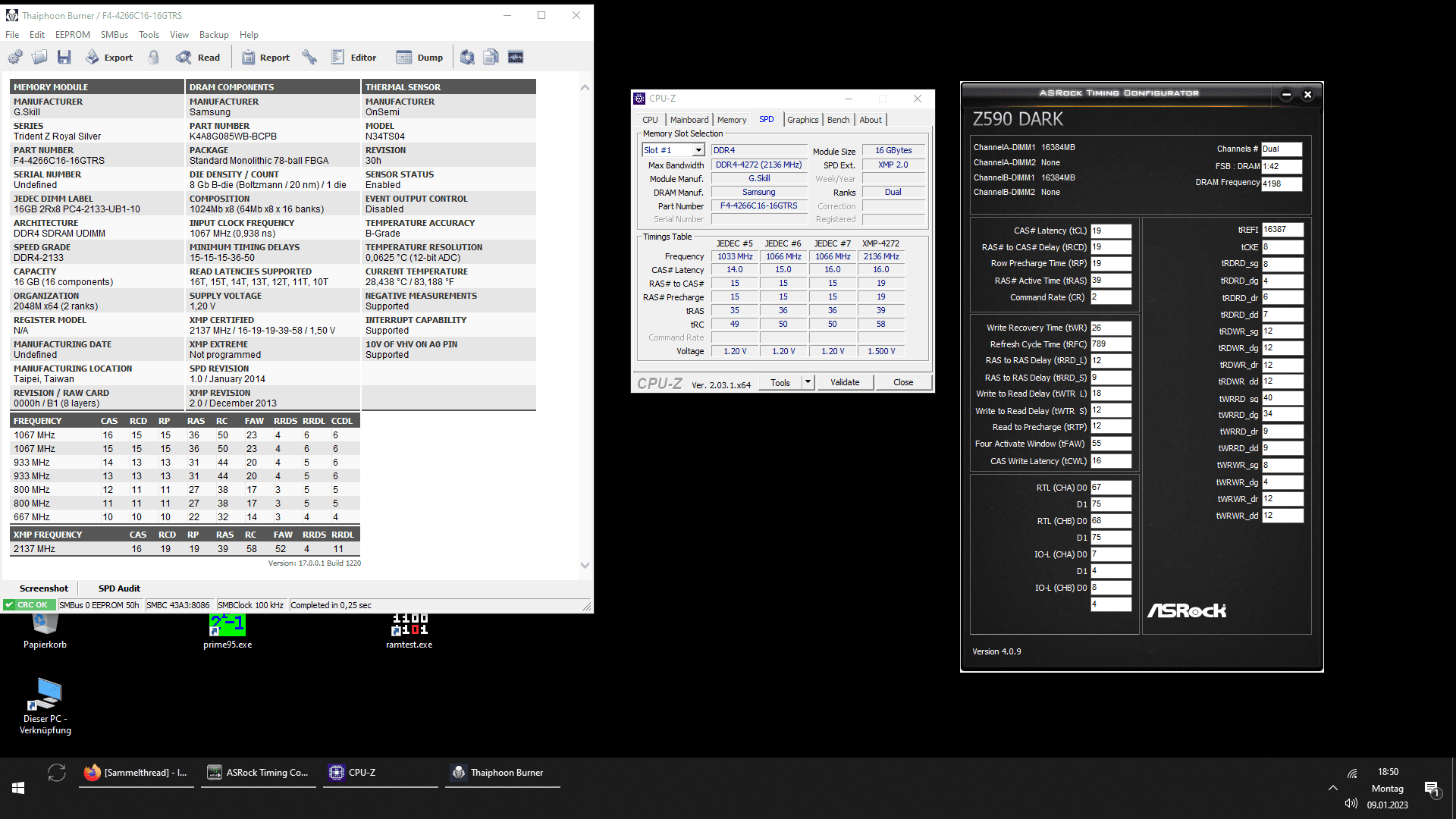This screenshot has width=1456, height=819.
Task: Click the memory chip icon at toolbar end
Action: tap(516, 57)
